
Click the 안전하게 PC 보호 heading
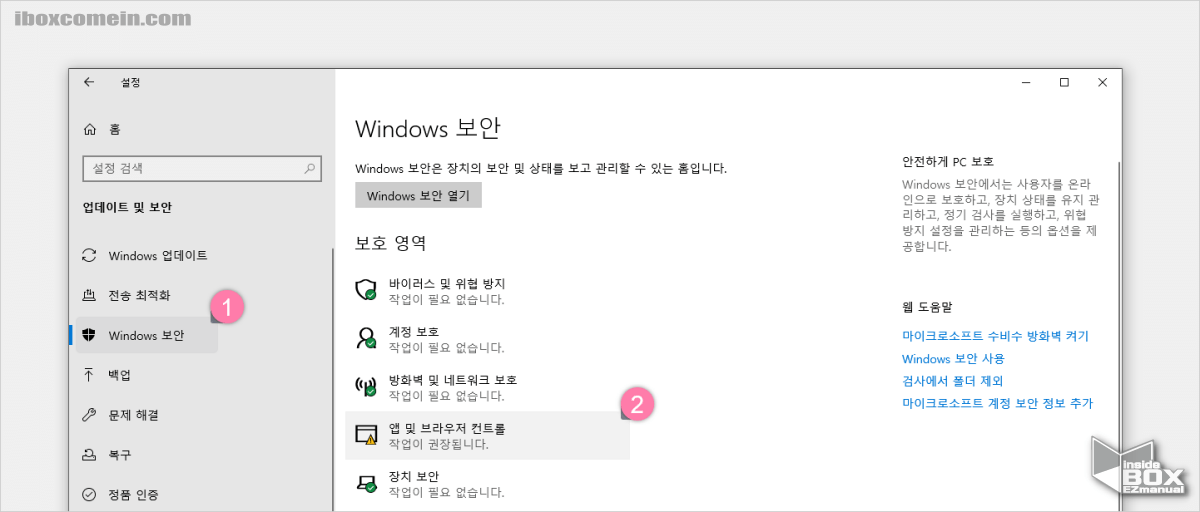point(947,161)
